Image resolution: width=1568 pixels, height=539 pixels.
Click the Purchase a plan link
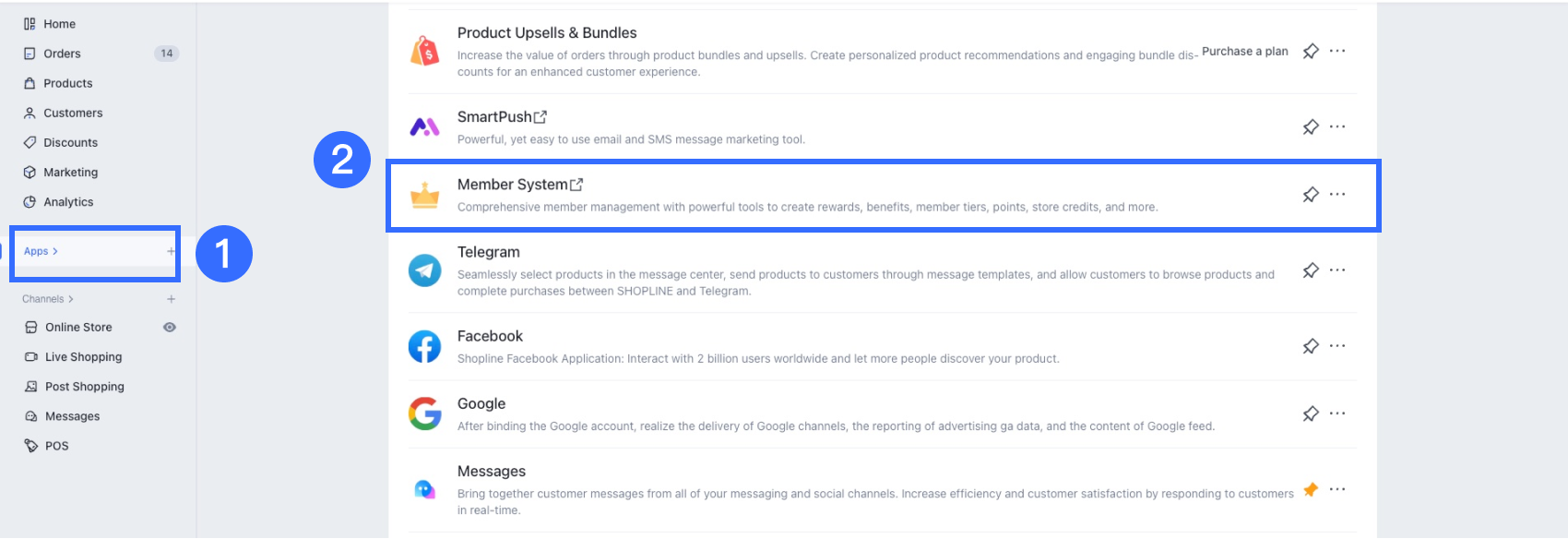1244,52
